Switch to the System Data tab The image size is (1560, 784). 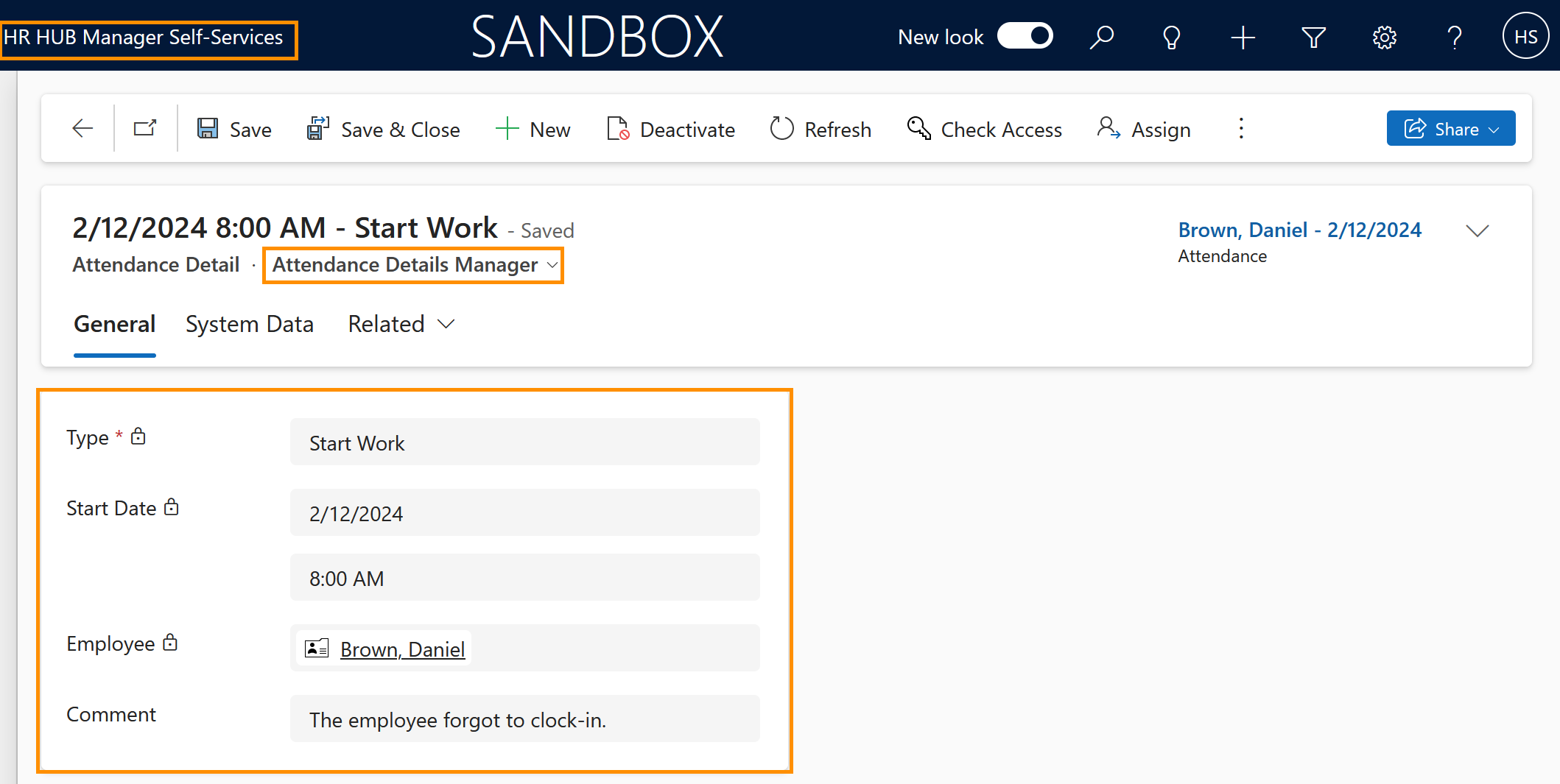(250, 324)
